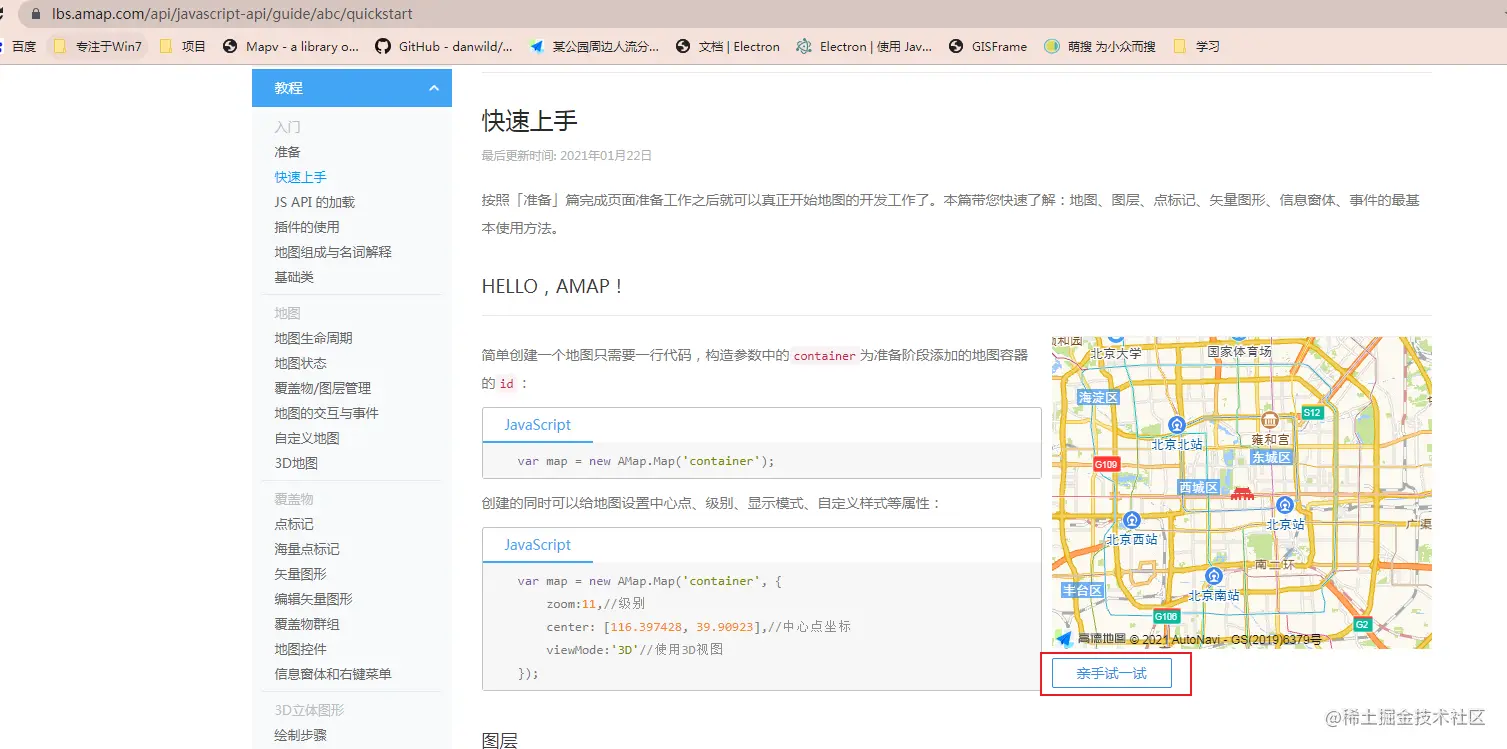Image resolution: width=1507 pixels, height=749 pixels.
Task: Select the second JavaScript code tab
Action: click(x=537, y=545)
